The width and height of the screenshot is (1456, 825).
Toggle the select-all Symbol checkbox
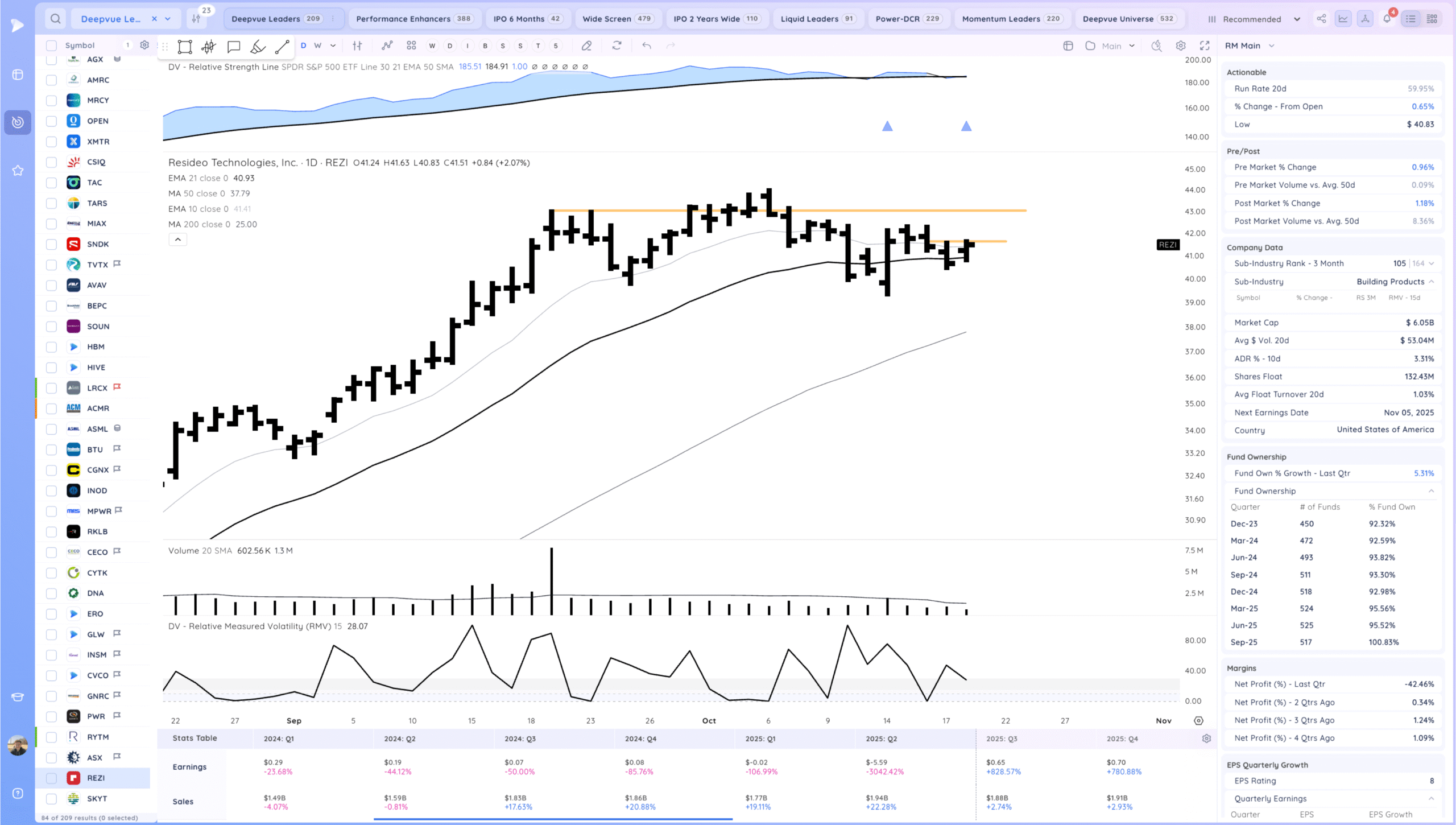point(51,46)
